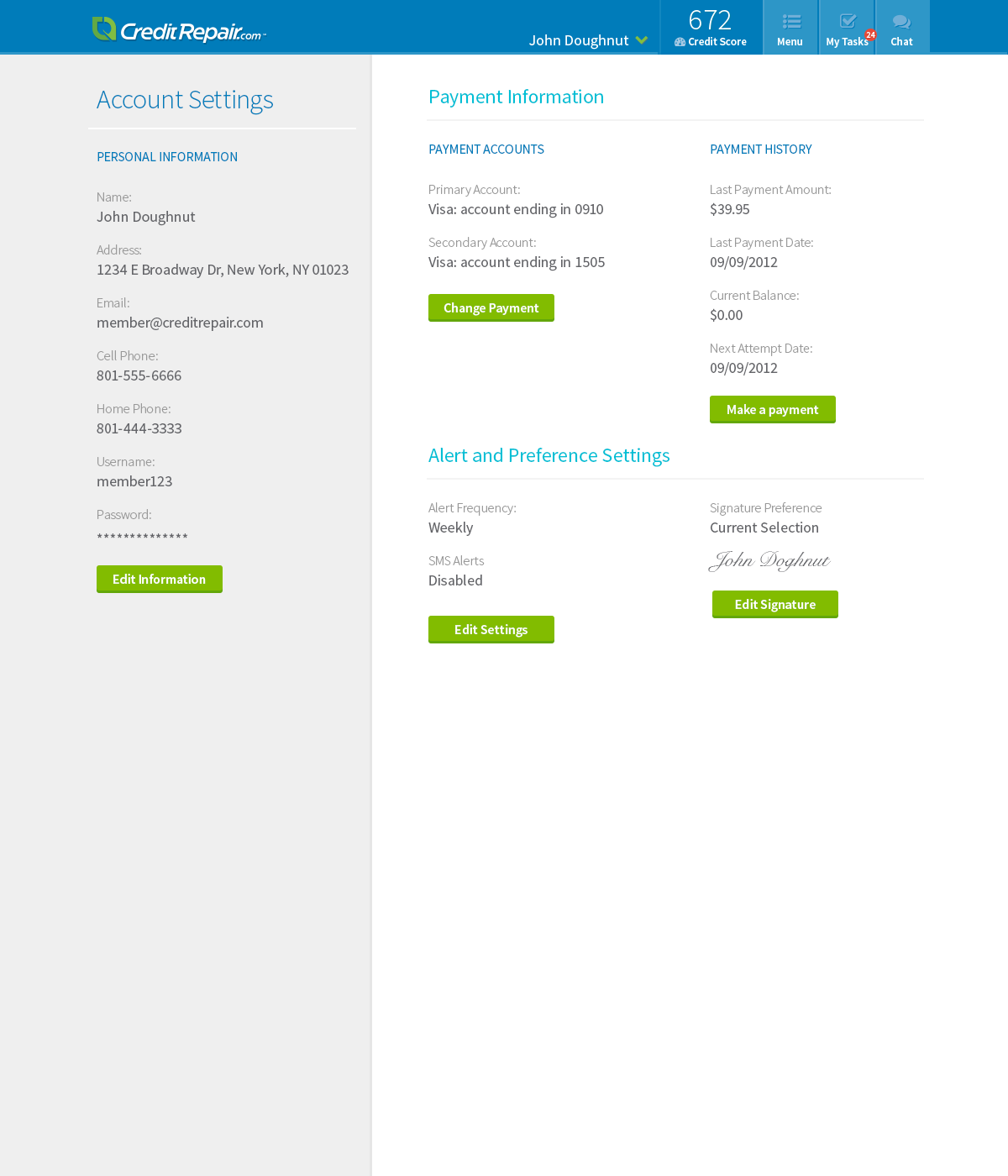The width and height of the screenshot is (1008, 1176).
Task: Open the Chat bubbles icon
Action: point(901,22)
